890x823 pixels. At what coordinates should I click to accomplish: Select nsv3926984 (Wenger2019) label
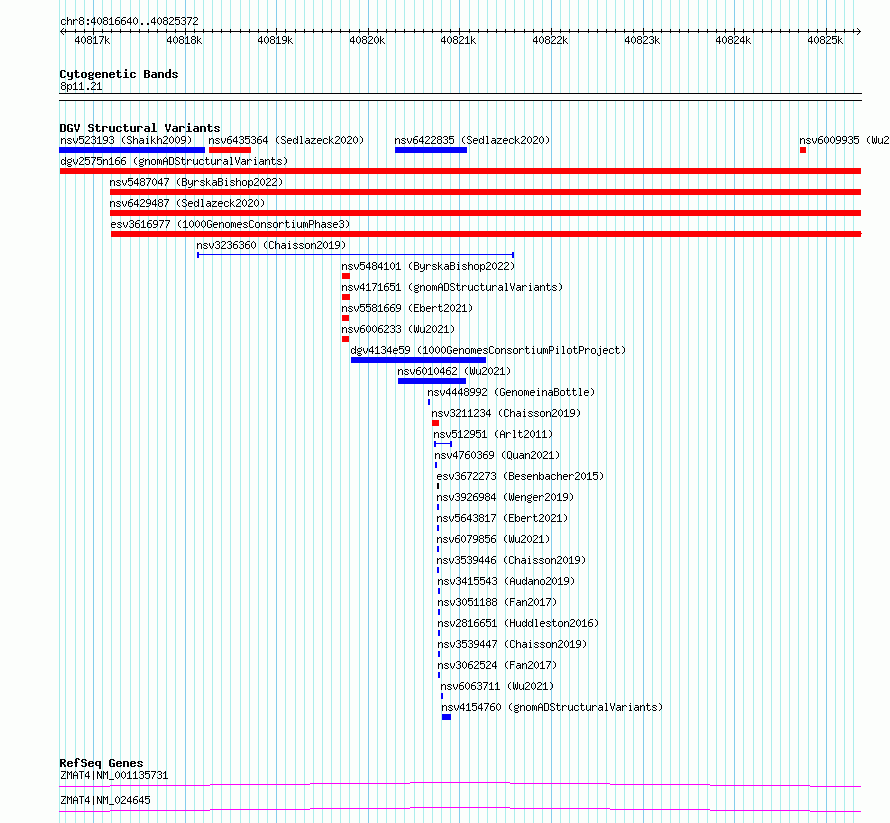[x=505, y=497]
